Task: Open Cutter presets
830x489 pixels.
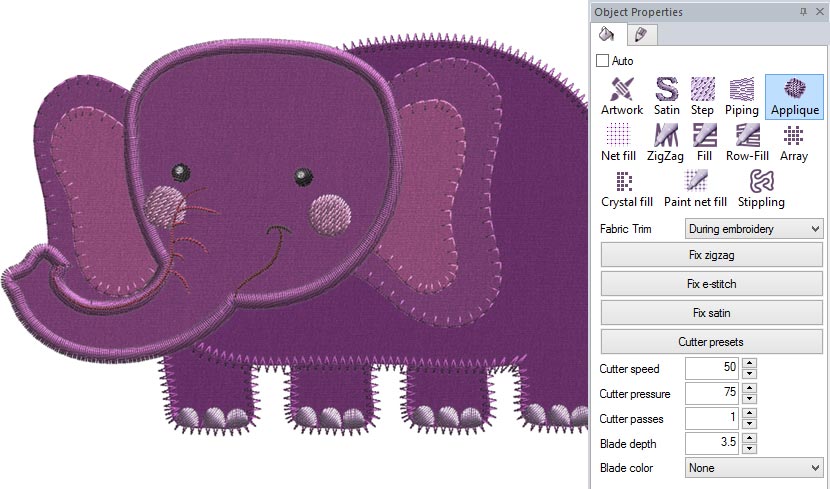Action: click(711, 342)
